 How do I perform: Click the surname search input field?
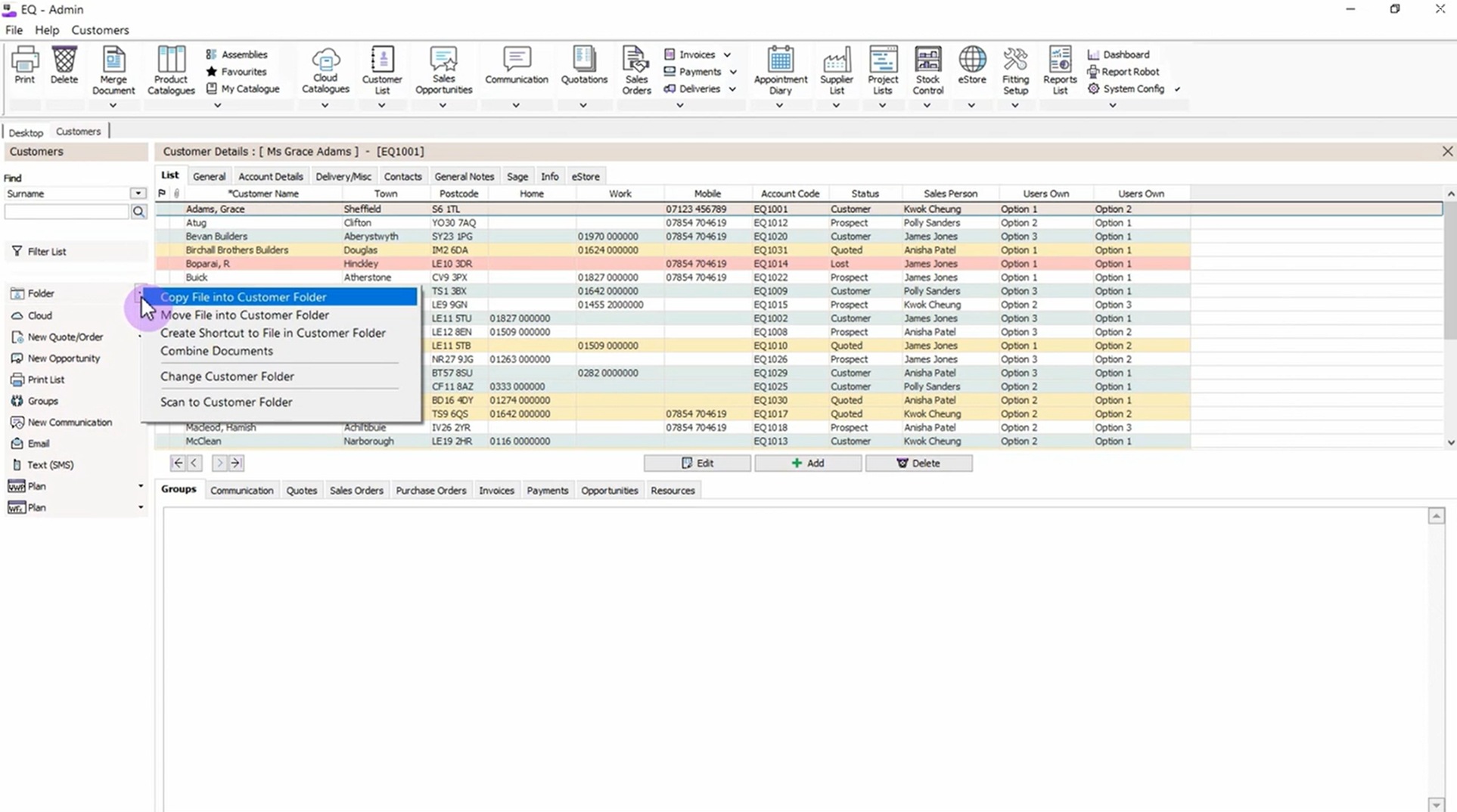pos(67,212)
